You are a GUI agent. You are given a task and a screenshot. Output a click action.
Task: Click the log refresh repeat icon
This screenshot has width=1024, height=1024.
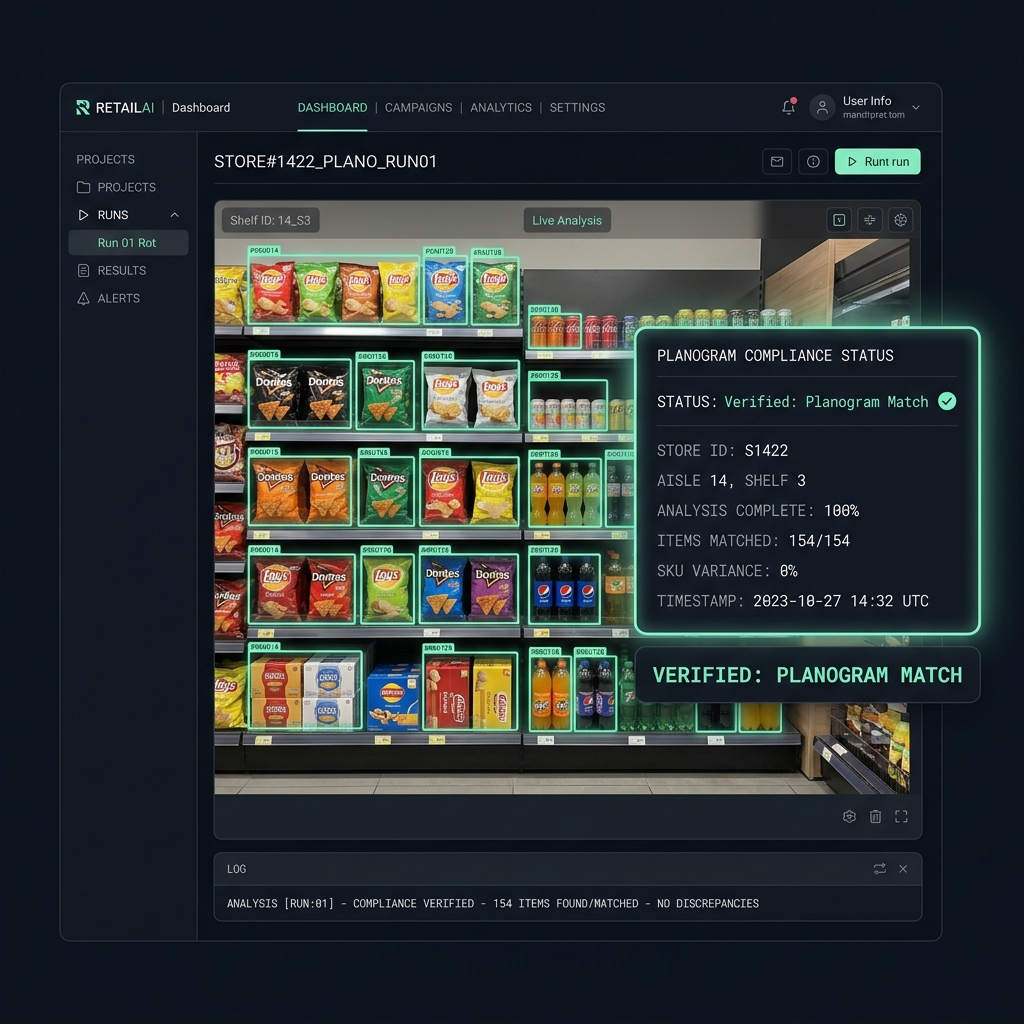(880, 869)
